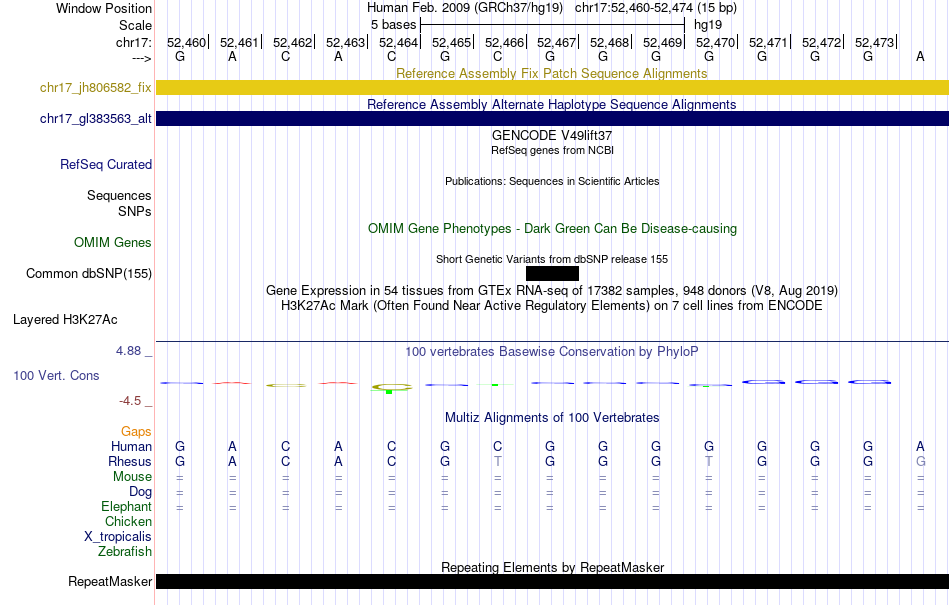Click the Sequences track label
The height and width of the screenshot is (605, 950).
coord(119,195)
